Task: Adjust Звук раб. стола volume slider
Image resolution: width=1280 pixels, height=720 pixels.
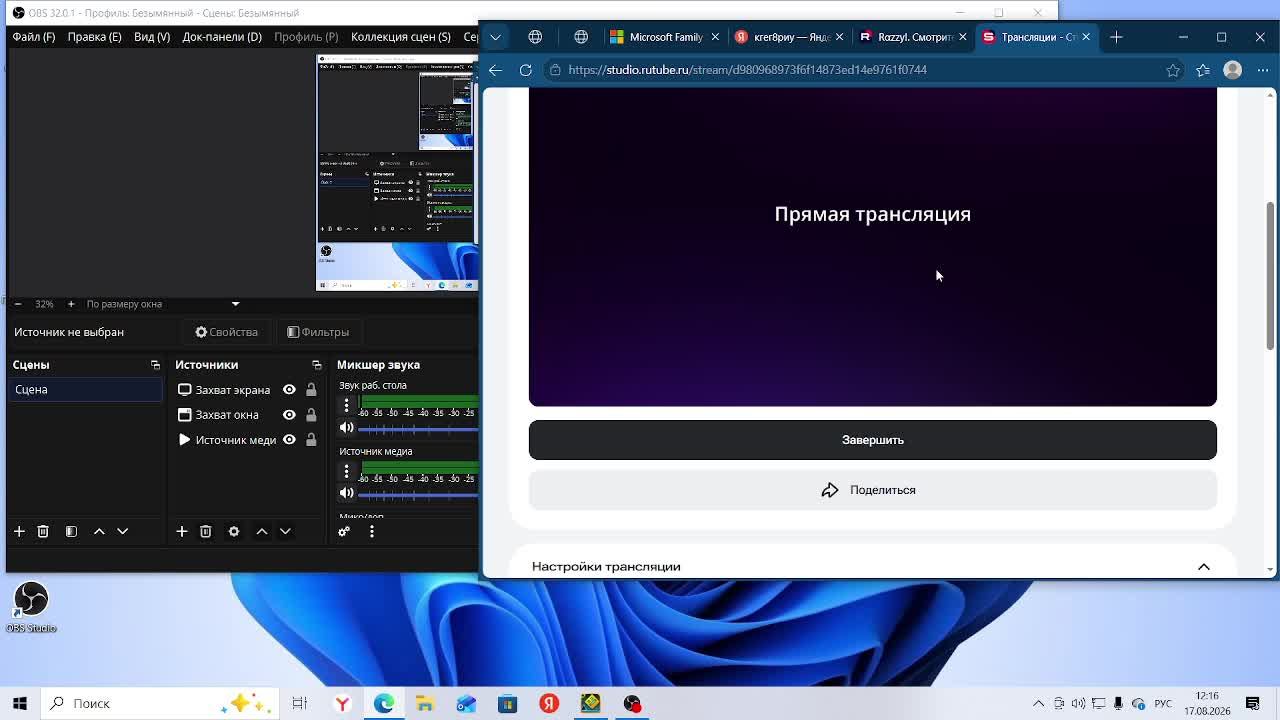Action: 418,429
